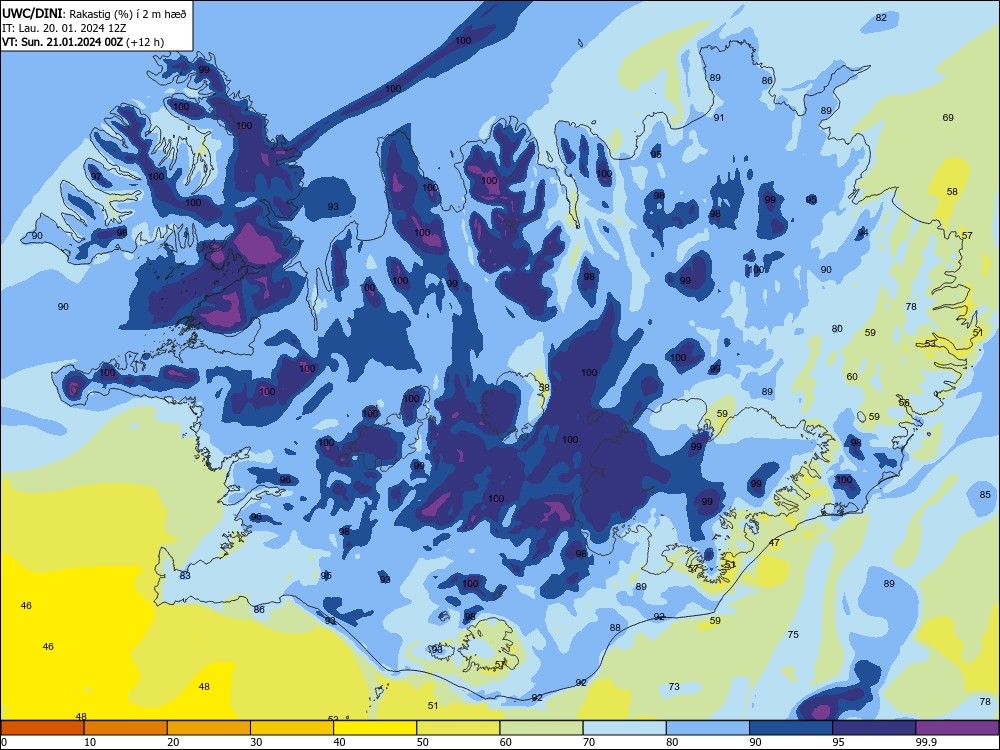
Task: Click the humidity value '82' on the map
Action: pos(881,18)
